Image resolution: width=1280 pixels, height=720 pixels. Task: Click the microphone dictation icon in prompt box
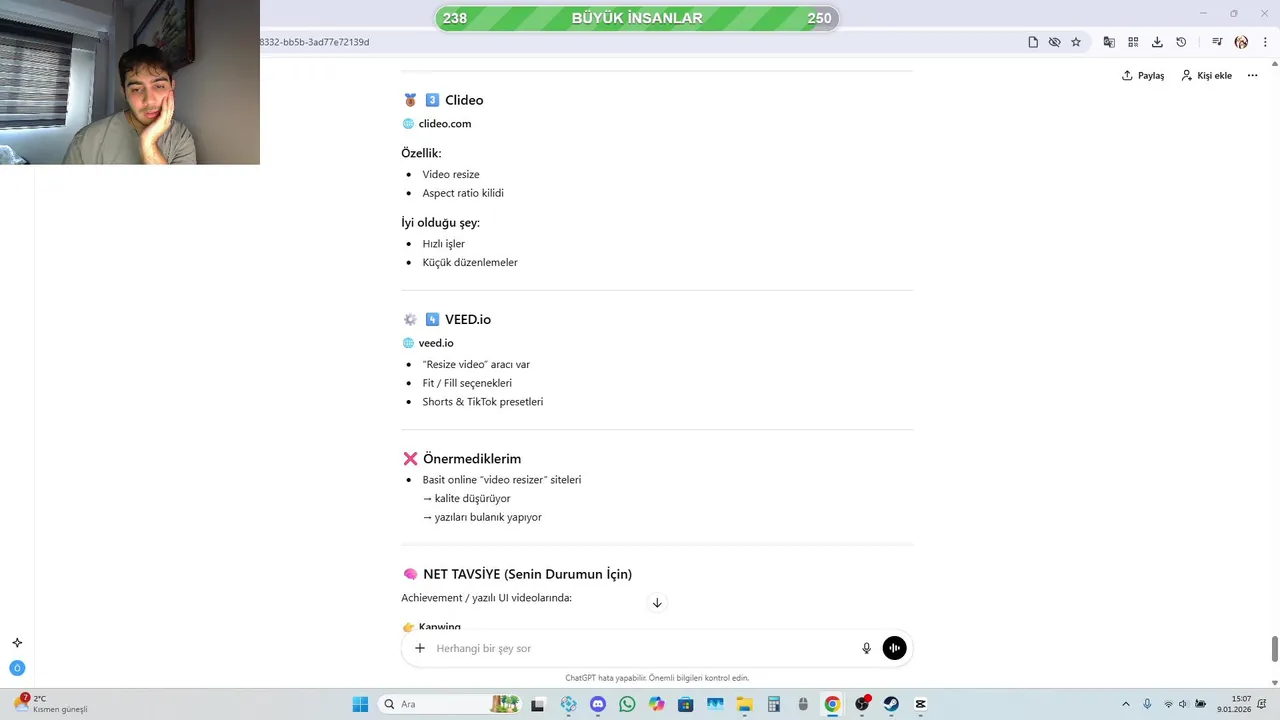coord(867,648)
